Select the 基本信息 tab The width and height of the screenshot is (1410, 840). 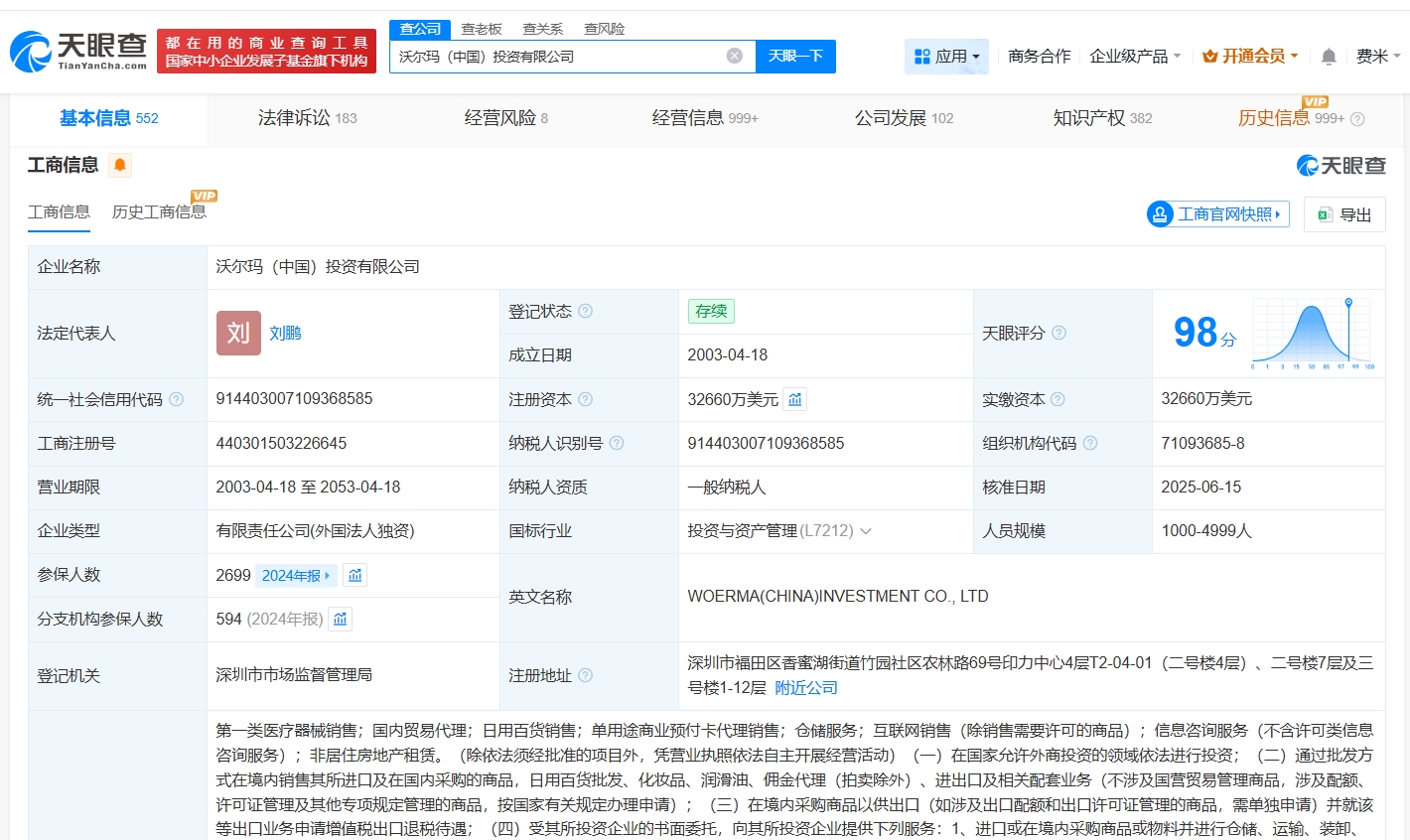click(109, 118)
